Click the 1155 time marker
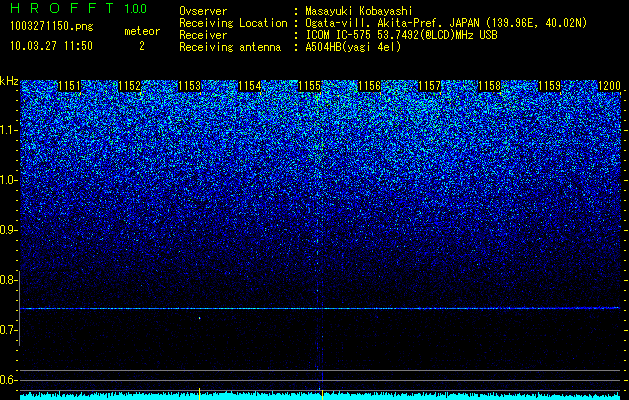Viewport: 629px width, 400px height. pyautogui.click(x=310, y=86)
